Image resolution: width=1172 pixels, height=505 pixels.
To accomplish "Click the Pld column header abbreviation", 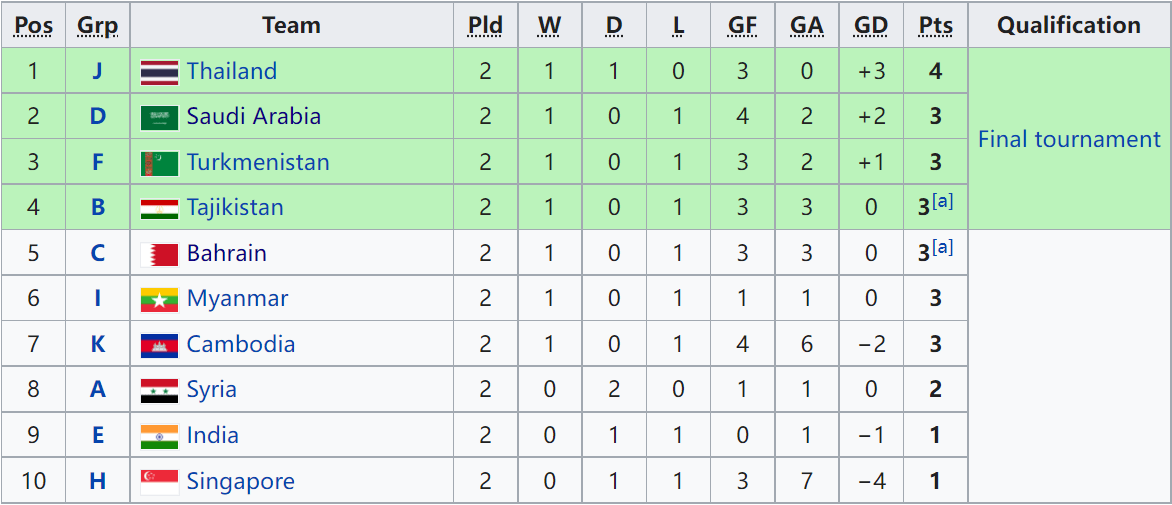I will point(485,25).
